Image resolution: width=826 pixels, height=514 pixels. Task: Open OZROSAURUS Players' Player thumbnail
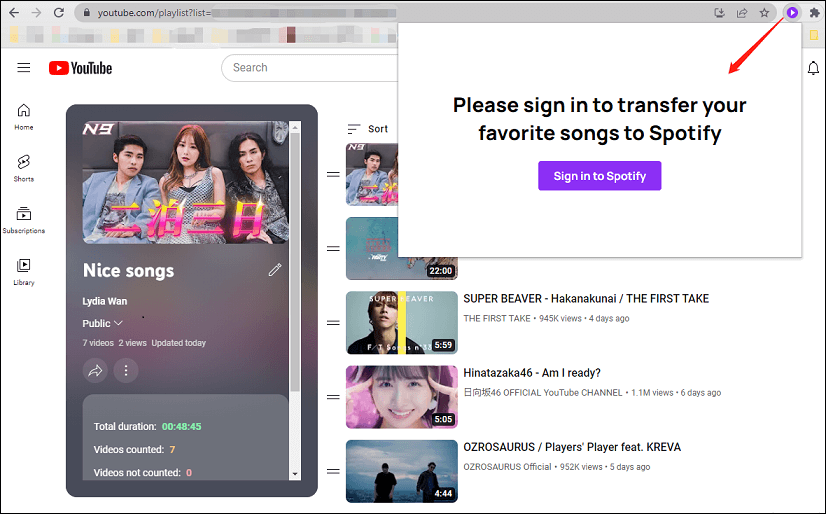pyautogui.click(x=401, y=471)
